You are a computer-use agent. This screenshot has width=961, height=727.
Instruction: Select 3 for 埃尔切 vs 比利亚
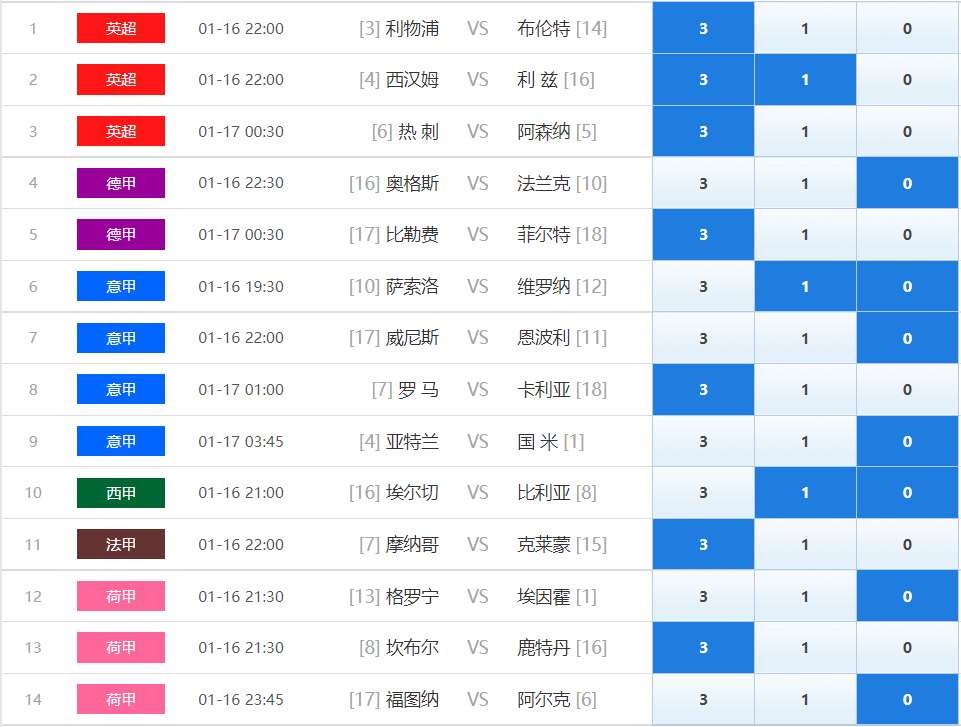(x=703, y=493)
